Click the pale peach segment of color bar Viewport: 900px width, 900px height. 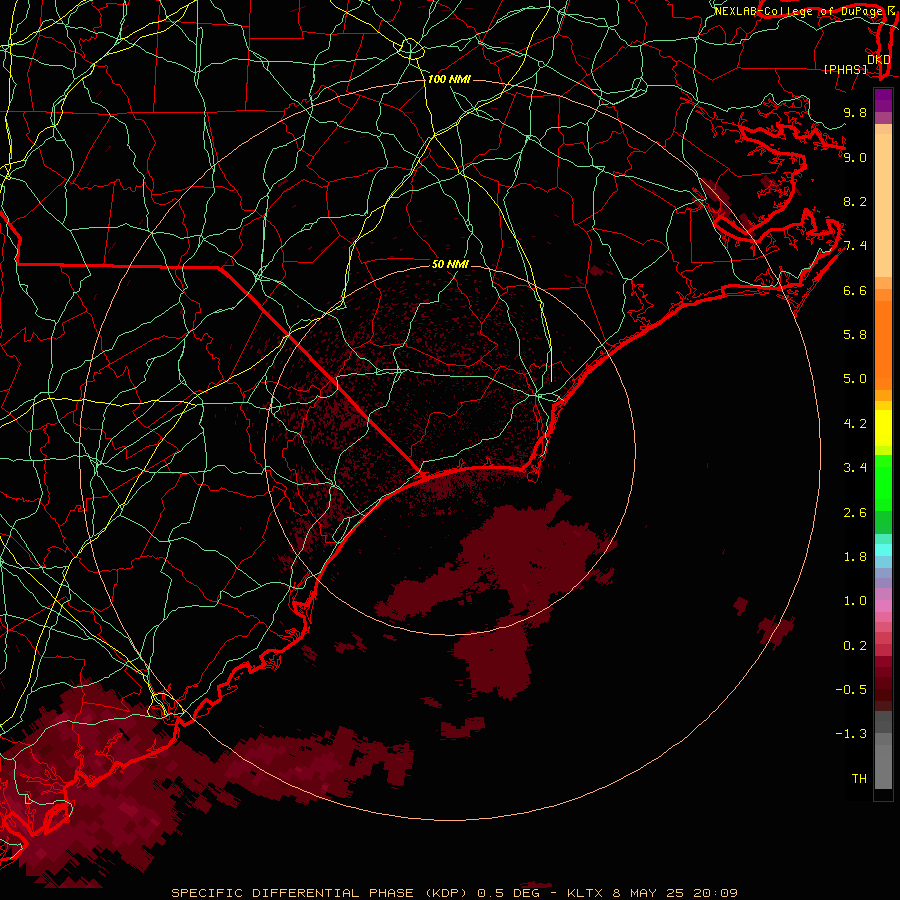[x=883, y=205]
